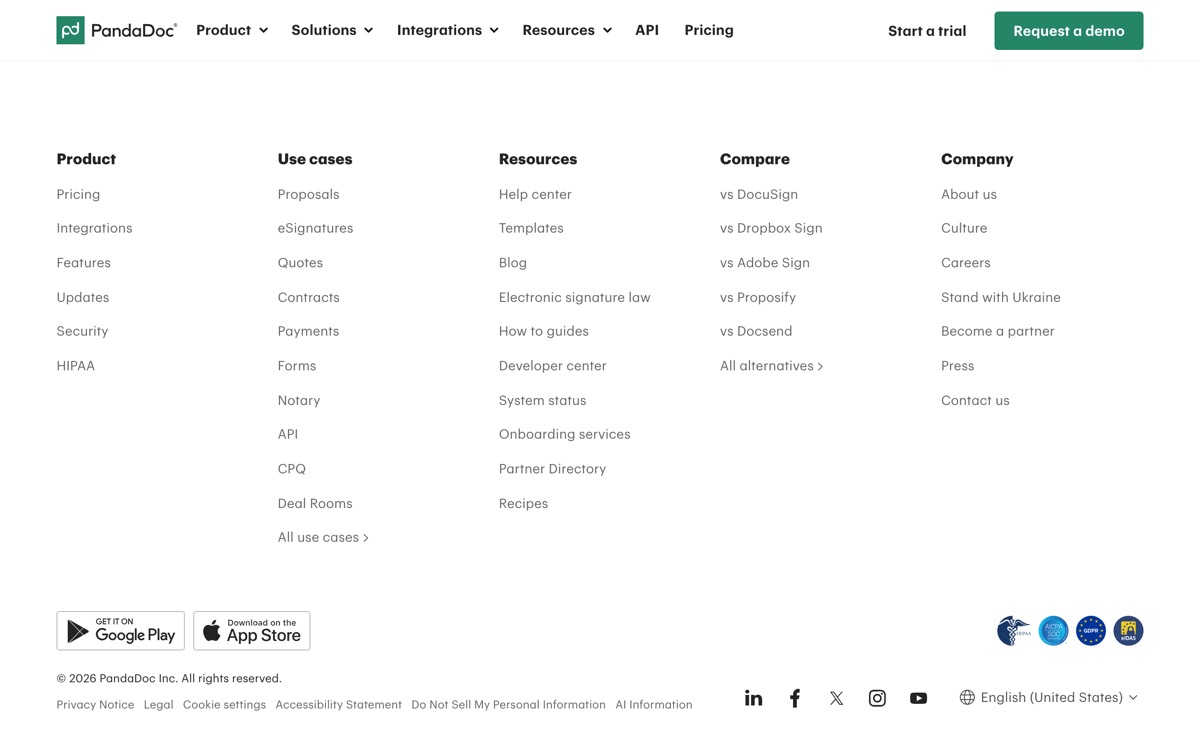Click the GDPR badge
This screenshot has height=750, width=1200.
tap(1091, 631)
